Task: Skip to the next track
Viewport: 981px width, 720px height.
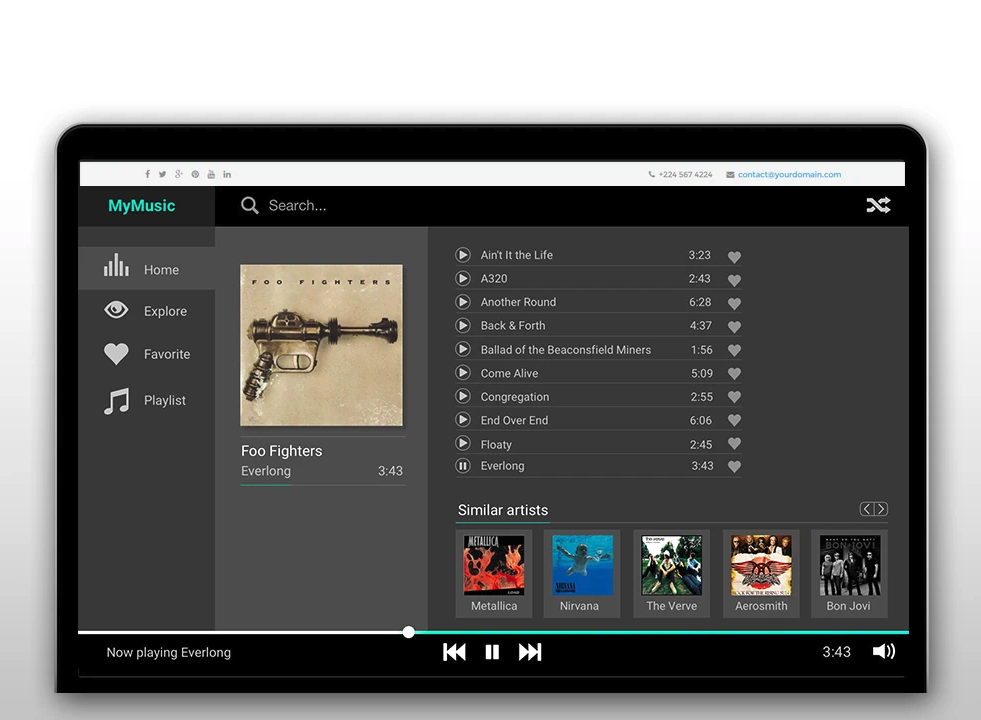Action: tap(530, 652)
